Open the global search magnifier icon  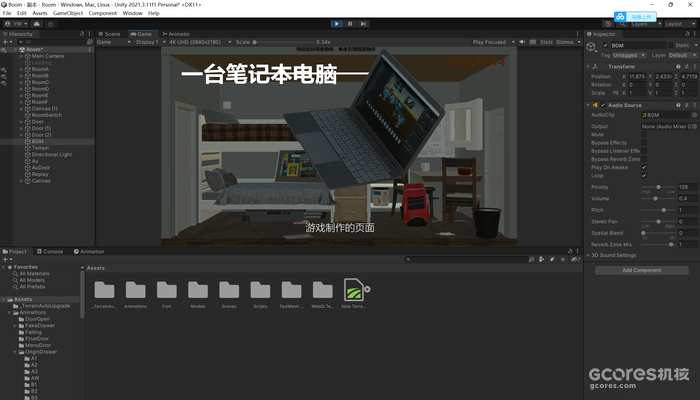(x=622, y=24)
